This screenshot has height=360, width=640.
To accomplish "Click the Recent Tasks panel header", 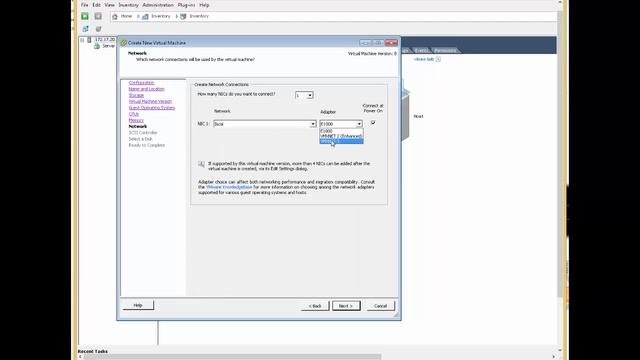I will (x=93, y=351).
